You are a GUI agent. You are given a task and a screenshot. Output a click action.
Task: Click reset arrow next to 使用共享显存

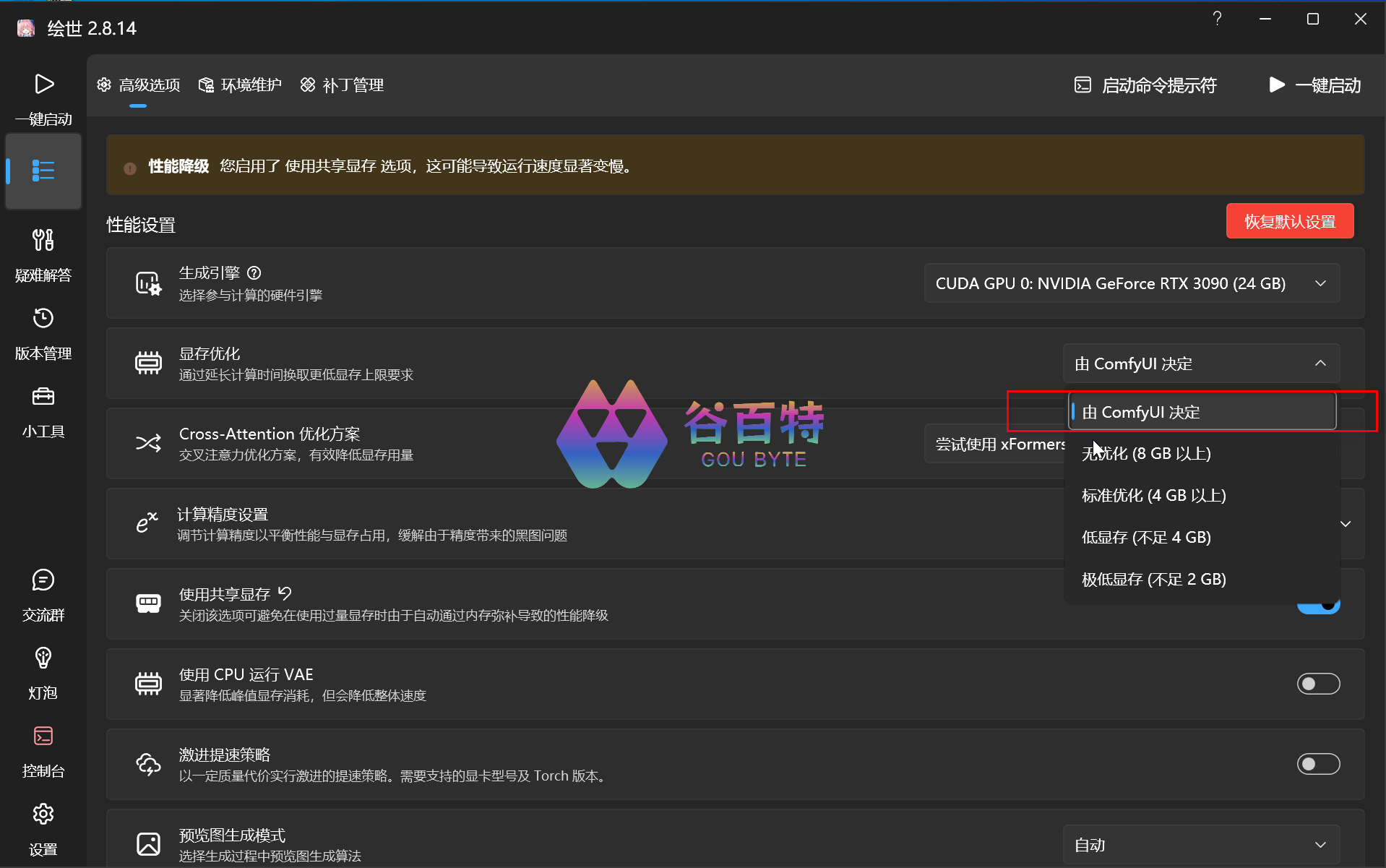[x=285, y=594]
